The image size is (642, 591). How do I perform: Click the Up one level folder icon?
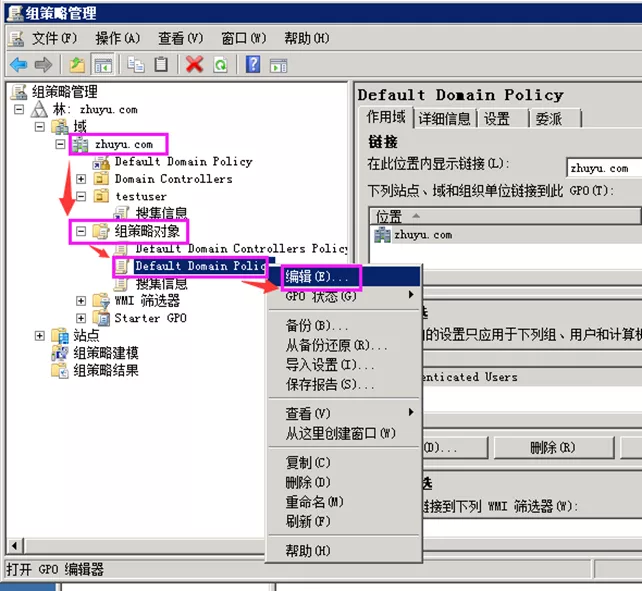[x=77, y=65]
